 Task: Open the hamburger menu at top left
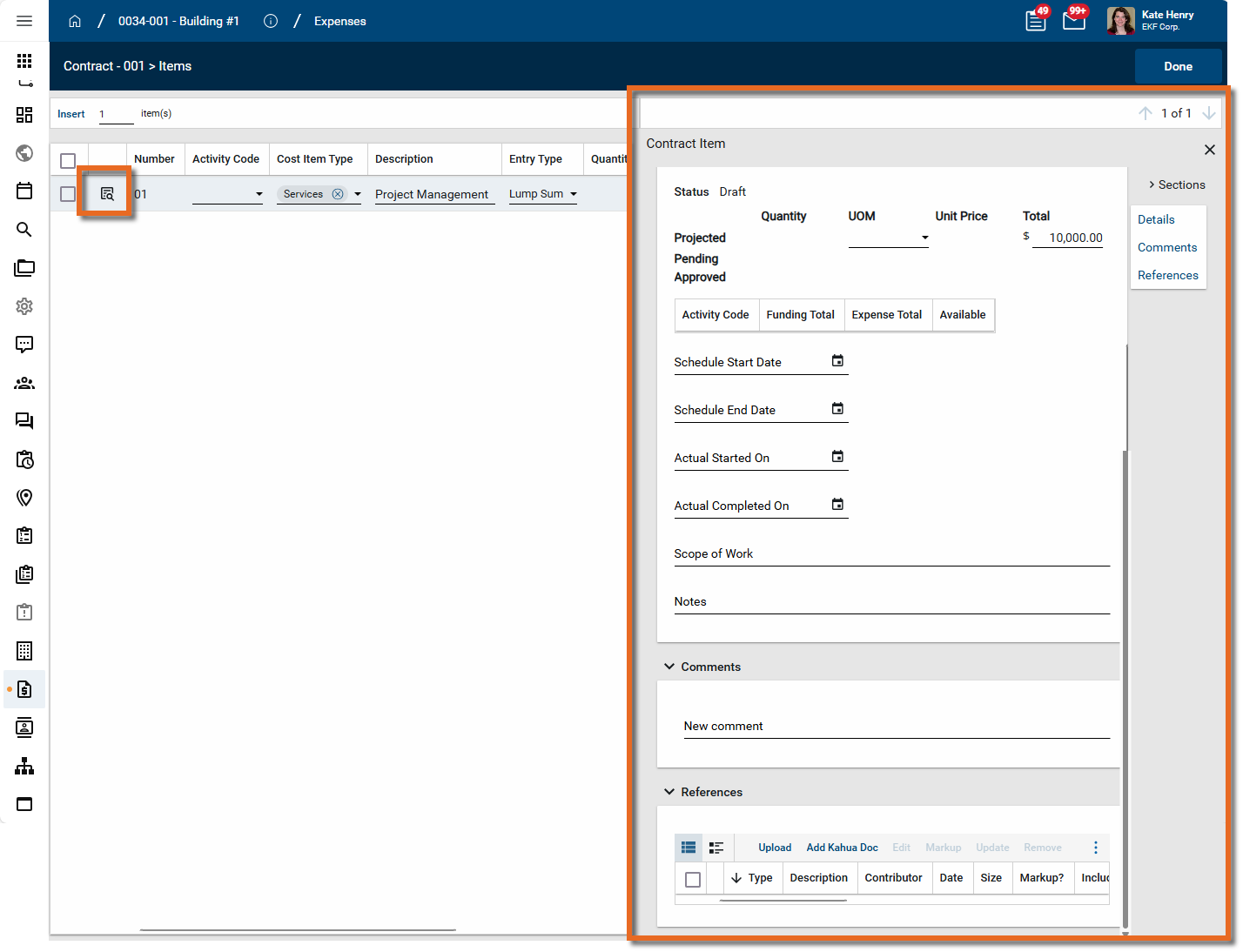[24, 21]
